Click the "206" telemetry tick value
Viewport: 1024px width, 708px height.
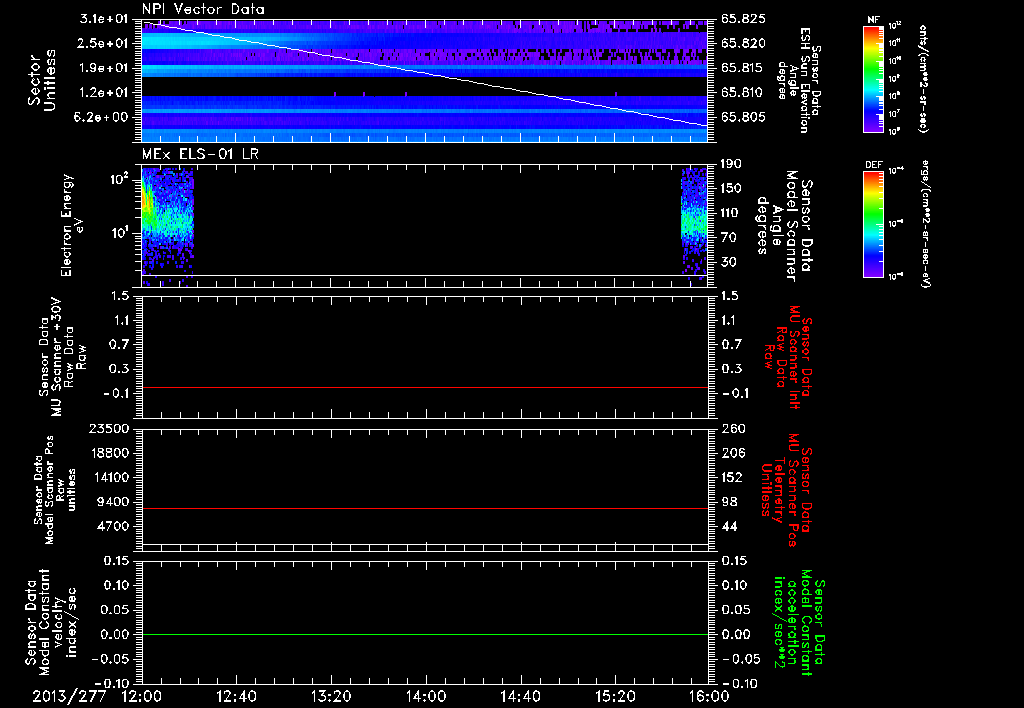(x=732, y=453)
